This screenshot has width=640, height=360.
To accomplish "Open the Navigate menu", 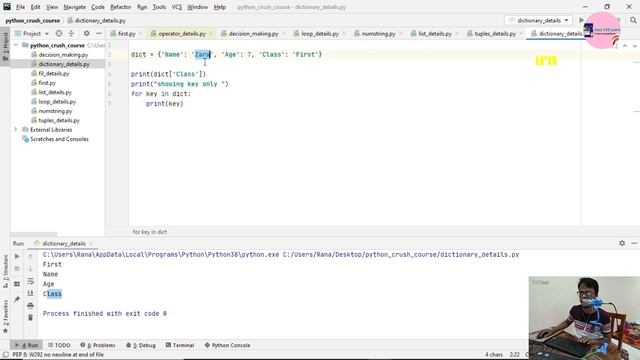I will coord(75,7).
